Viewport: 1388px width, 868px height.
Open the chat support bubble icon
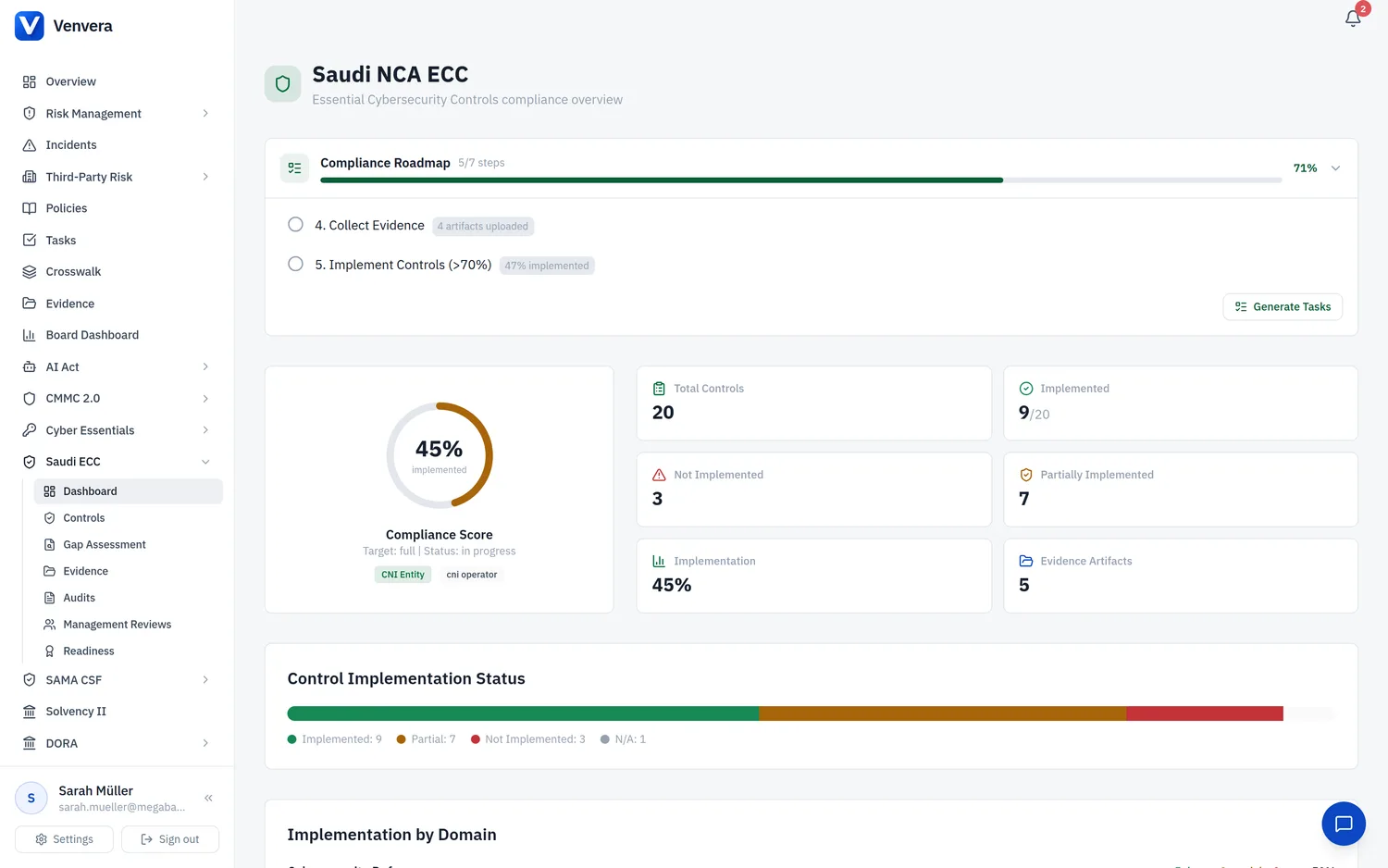tap(1344, 824)
